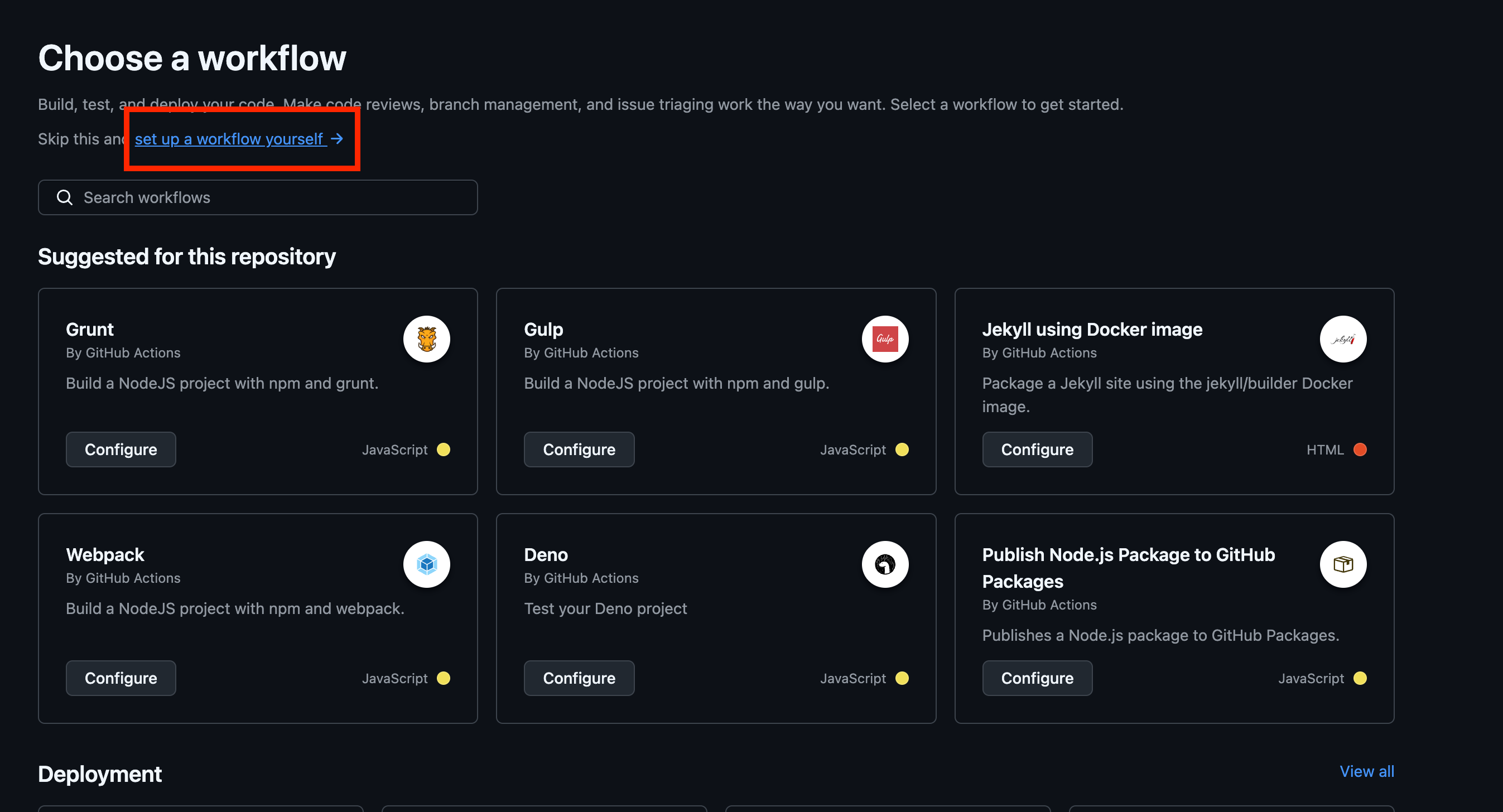This screenshot has width=1503, height=812.
Task: Click the HTML language label
Action: coord(1325,449)
